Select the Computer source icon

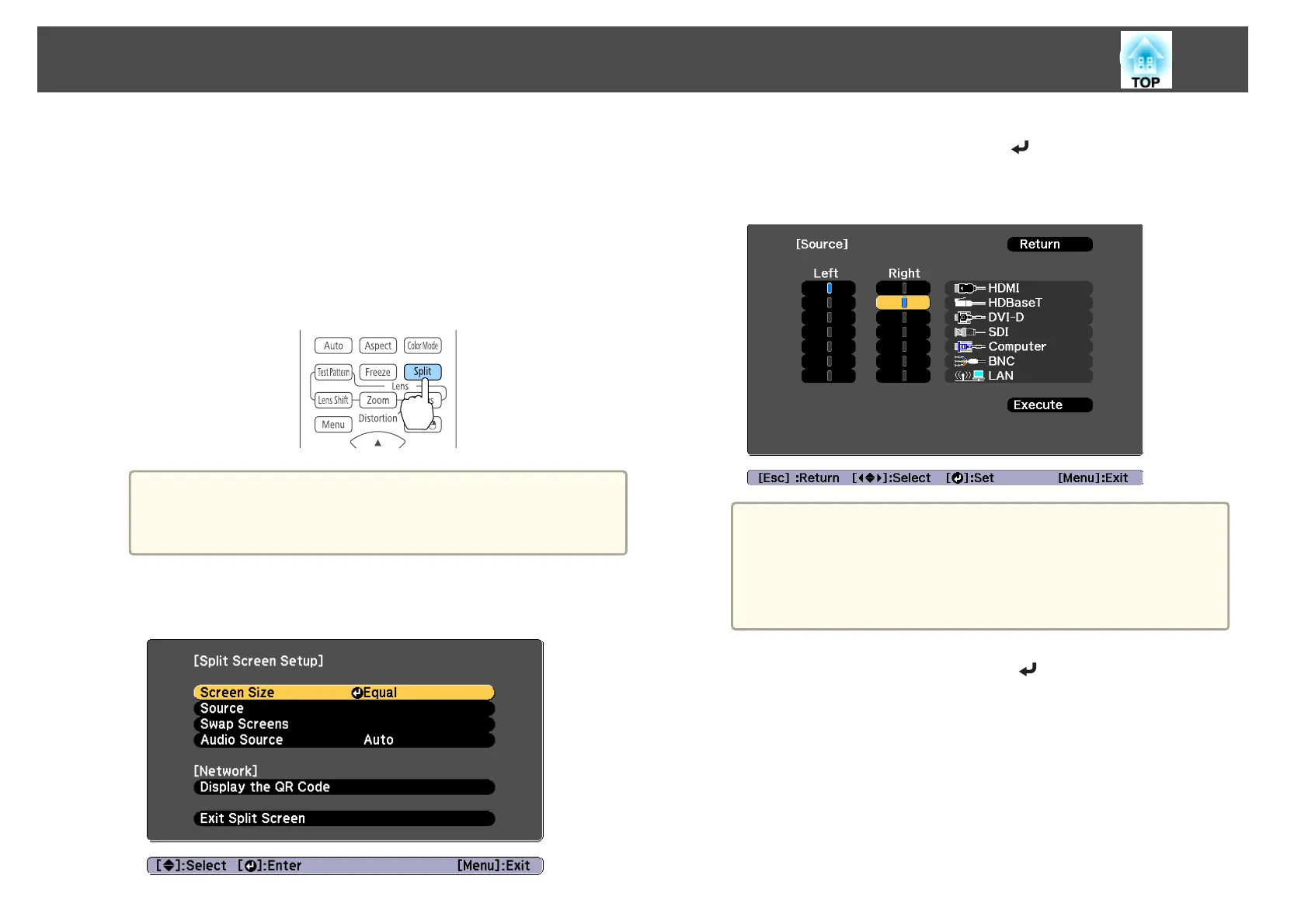click(969, 347)
